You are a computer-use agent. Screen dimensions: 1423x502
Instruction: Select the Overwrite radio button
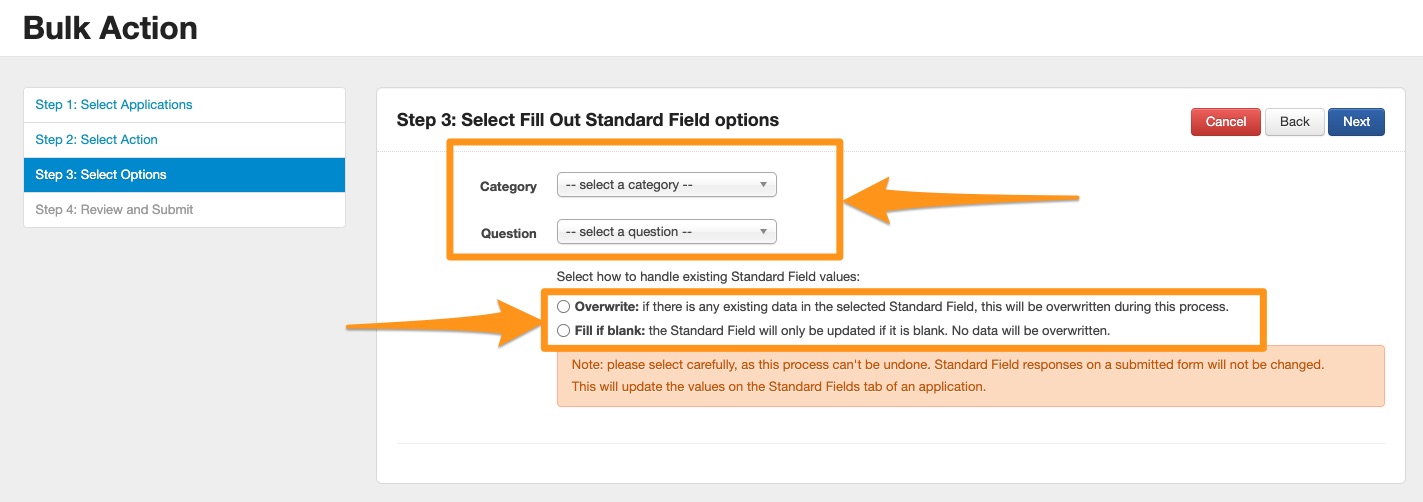tap(564, 306)
